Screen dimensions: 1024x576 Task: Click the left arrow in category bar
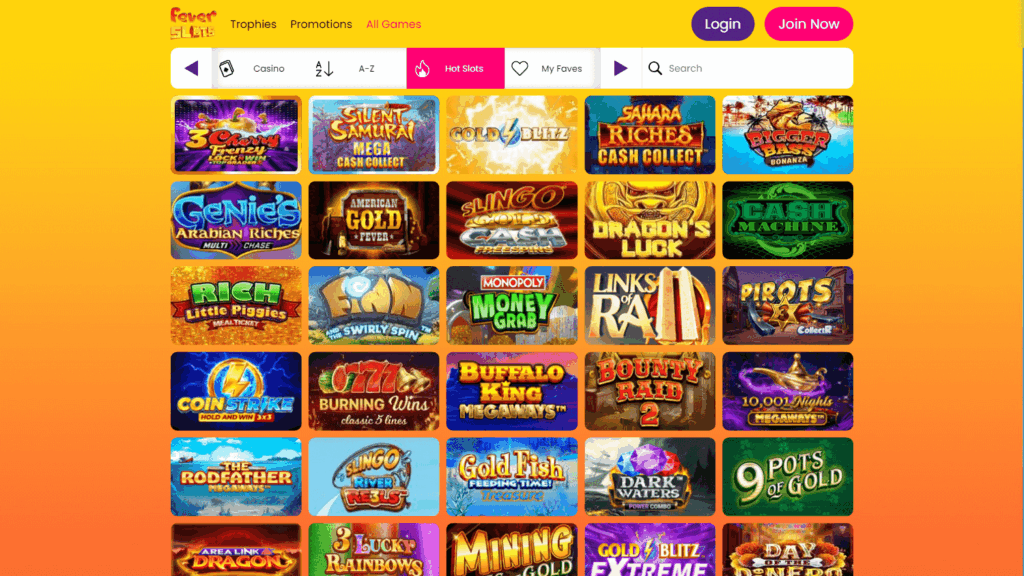[191, 68]
